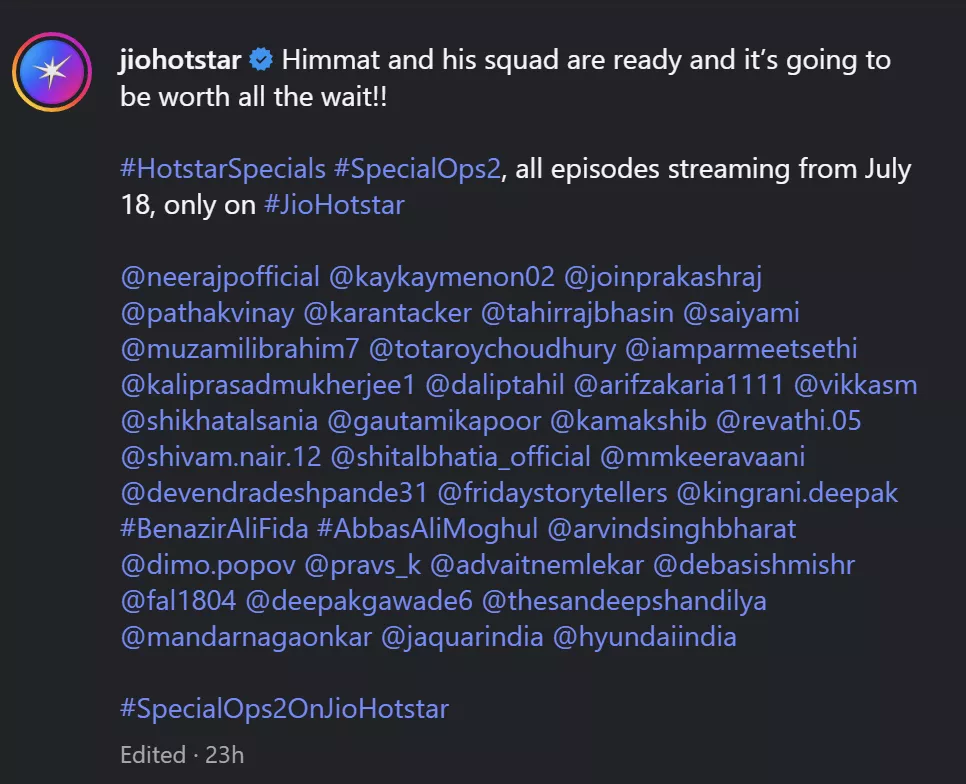Open the jiohotstar username link
The height and width of the screenshot is (784, 966).
coord(180,60)
